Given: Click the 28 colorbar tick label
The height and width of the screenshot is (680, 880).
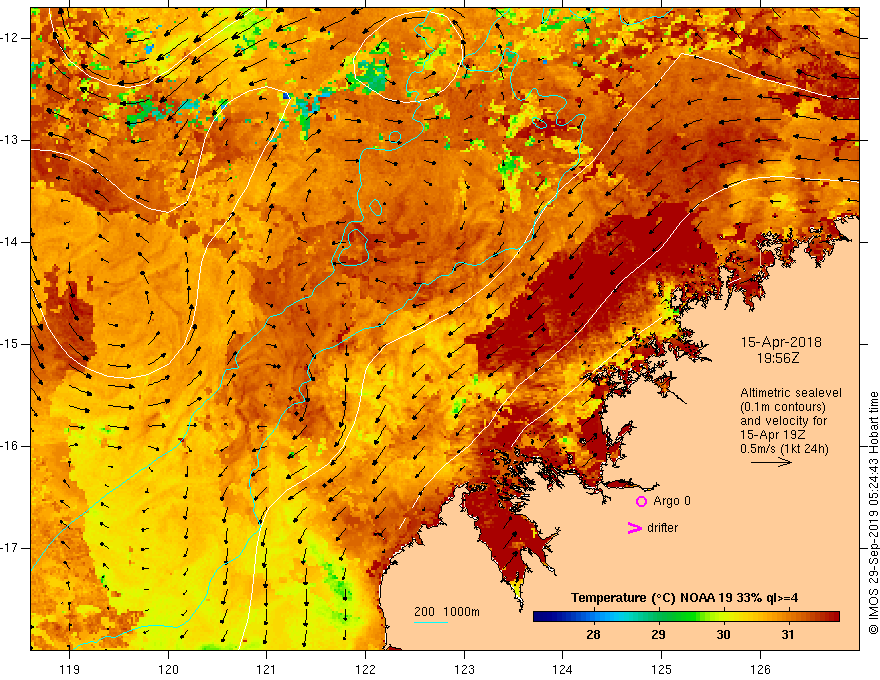Looking at the screenshot, I should [593, 635].
